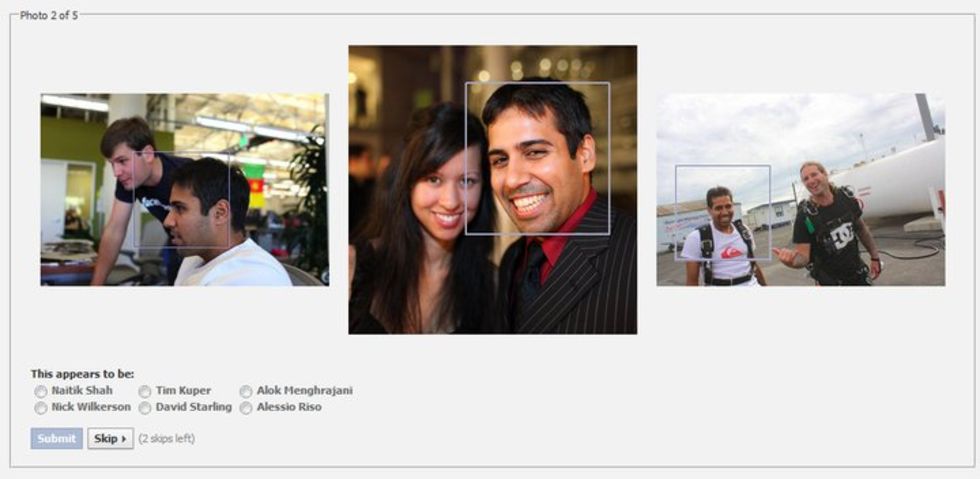Open the right outdoor skydiving photo
The image size is (980, 479).
(801, 189)
